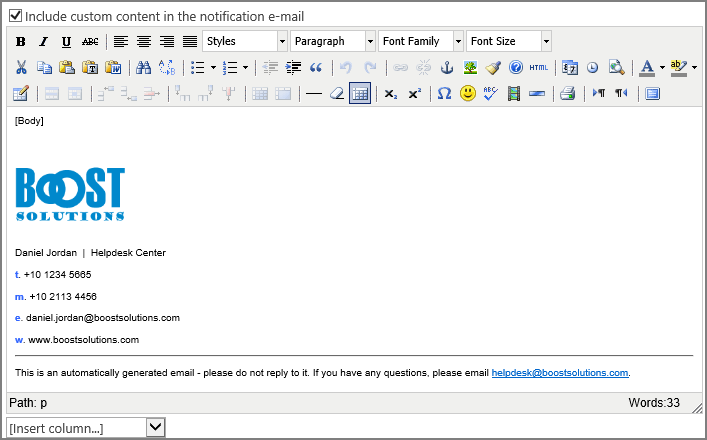This screenshot has height=440, width=707.
Task: Open the Insert column dropdown
Action: point(86,427)
